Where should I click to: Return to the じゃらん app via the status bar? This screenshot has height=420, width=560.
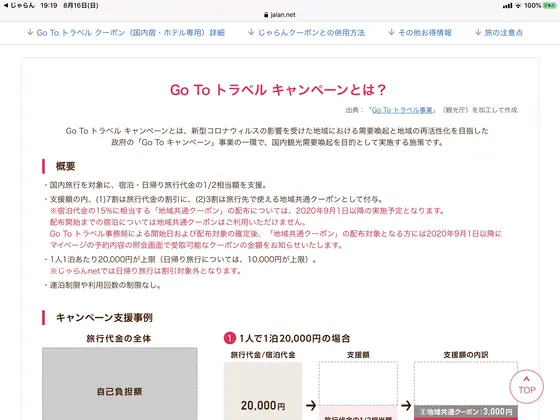coord(19,5)
